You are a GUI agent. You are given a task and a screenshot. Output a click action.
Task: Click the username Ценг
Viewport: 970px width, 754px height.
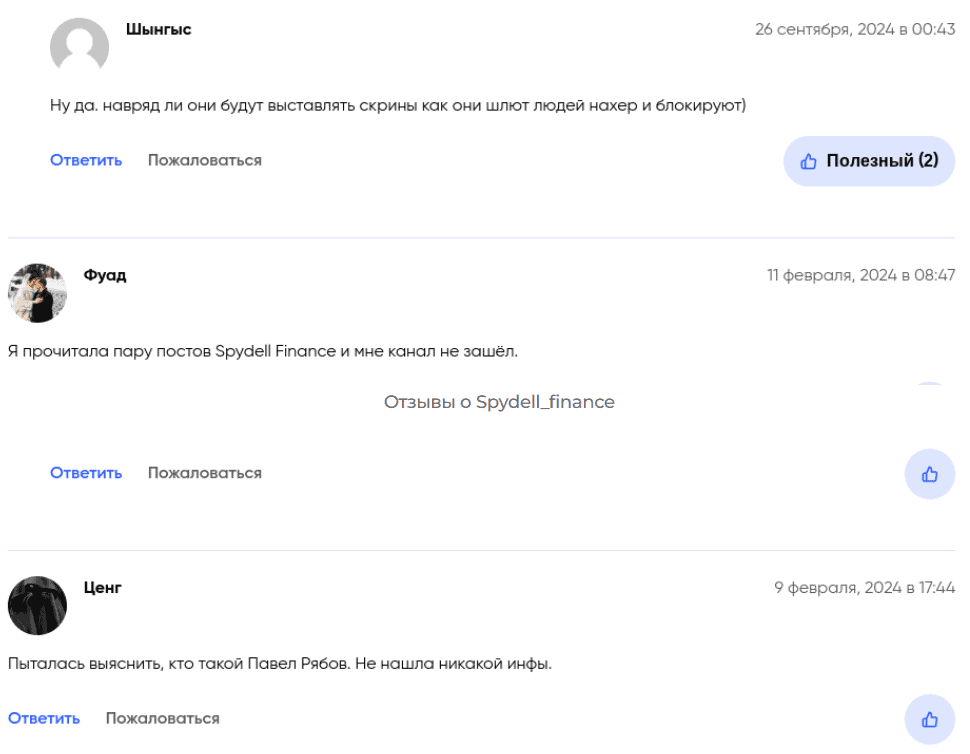[103, 588]
